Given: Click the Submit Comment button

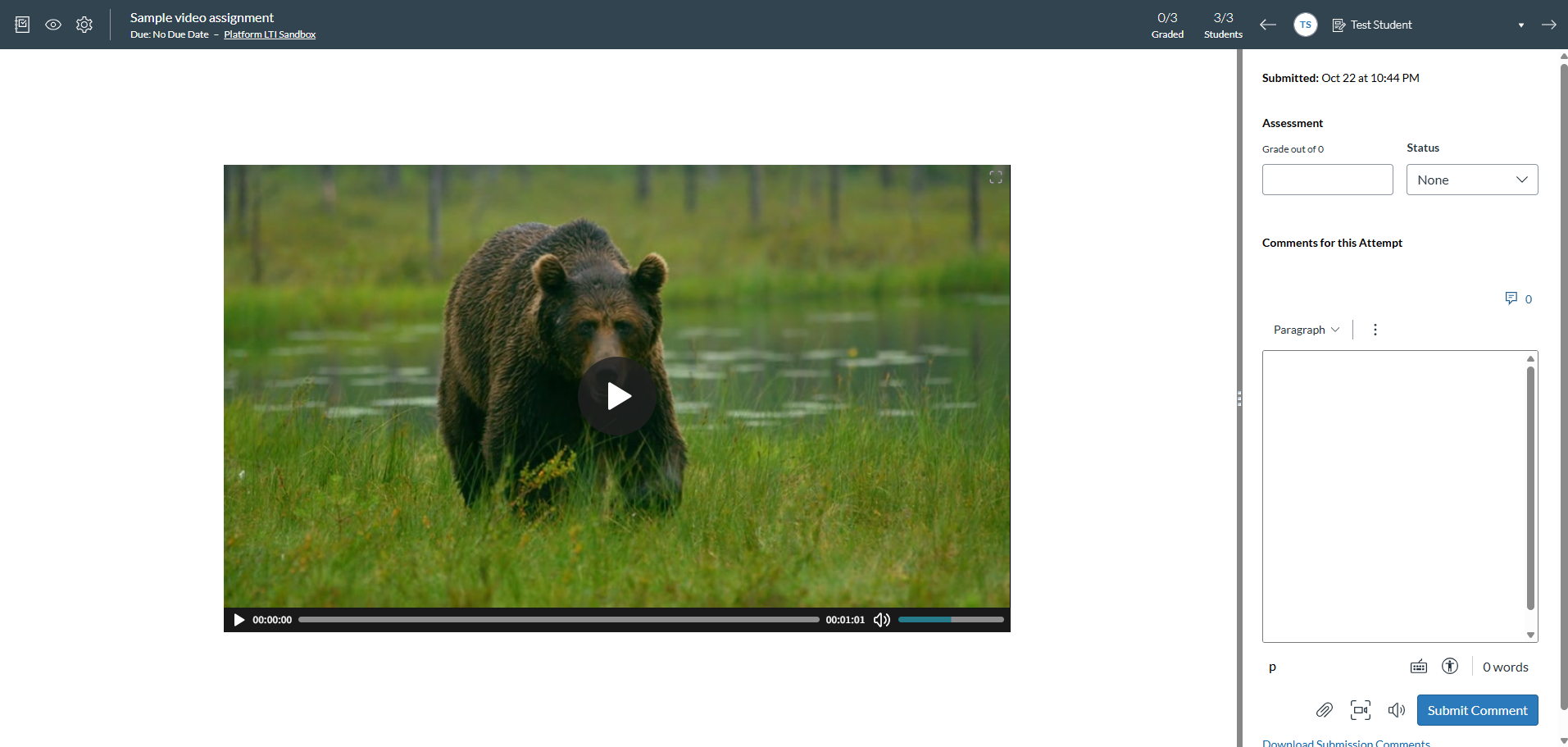Looking at the screenshot, I should 1477,710.
